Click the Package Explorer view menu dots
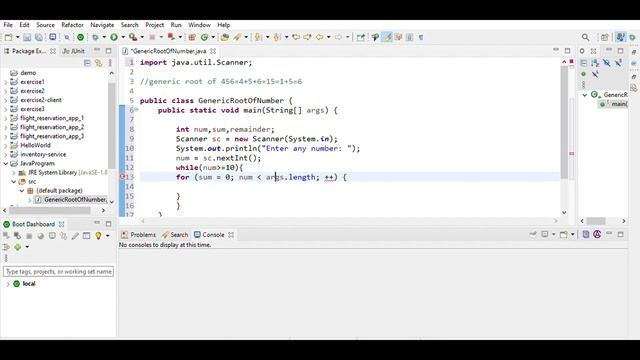640x360 pixels. click(x=110, y=63)
